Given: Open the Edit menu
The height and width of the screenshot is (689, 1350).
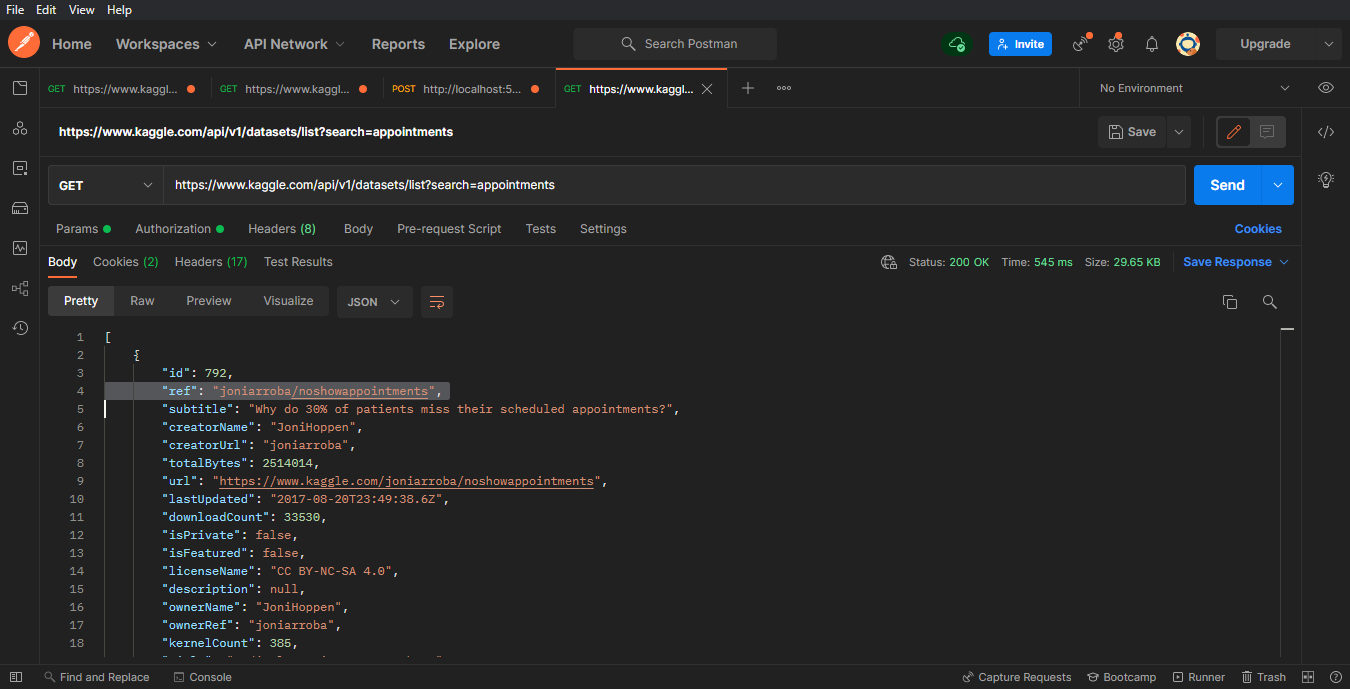Looking at the screenshot, I should (46, 10).
